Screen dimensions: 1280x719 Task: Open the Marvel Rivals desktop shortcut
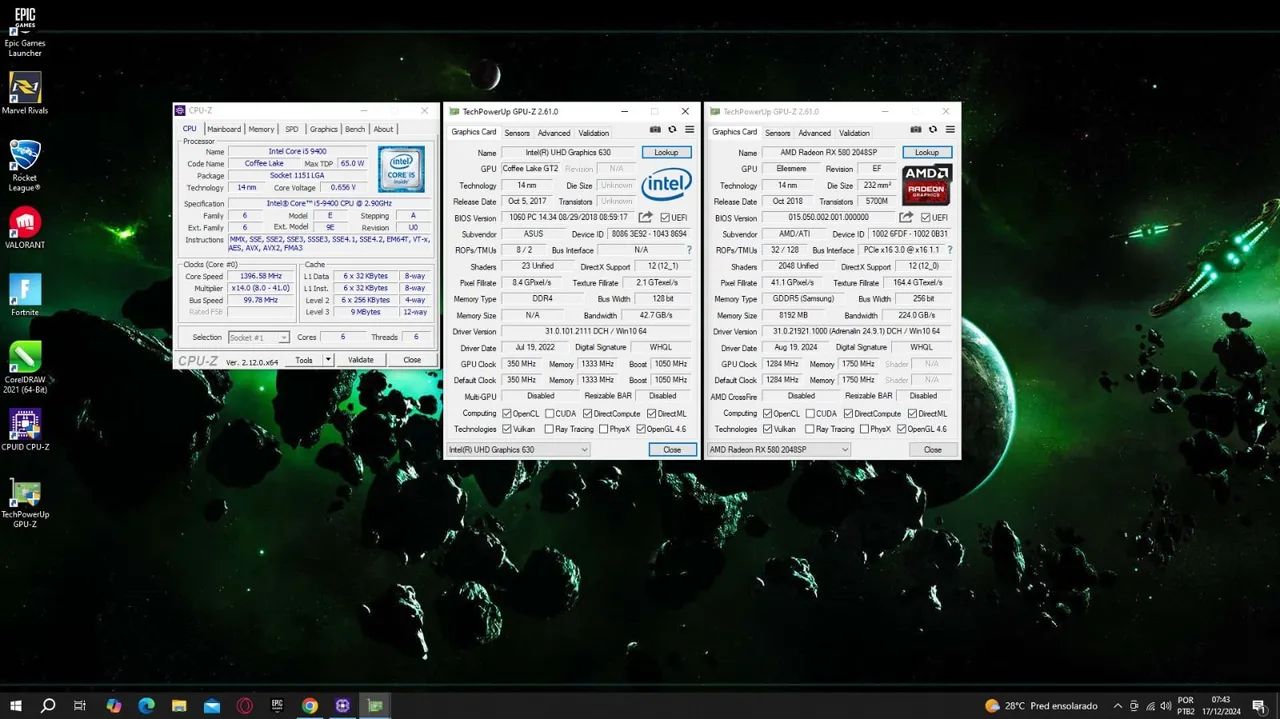pyautogui.click(x=25, y=93)
